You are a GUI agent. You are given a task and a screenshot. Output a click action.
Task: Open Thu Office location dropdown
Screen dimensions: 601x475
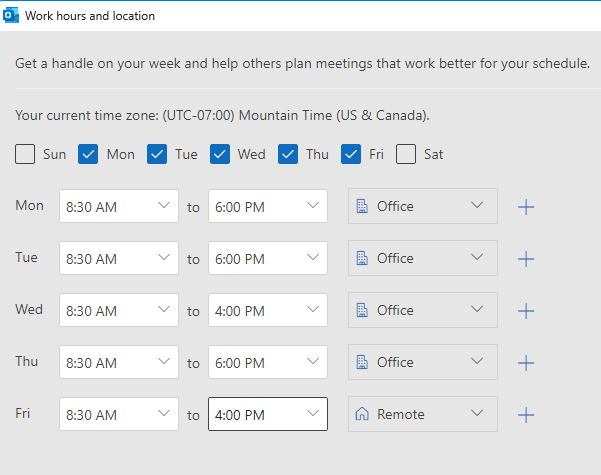(x=423, y=362)
